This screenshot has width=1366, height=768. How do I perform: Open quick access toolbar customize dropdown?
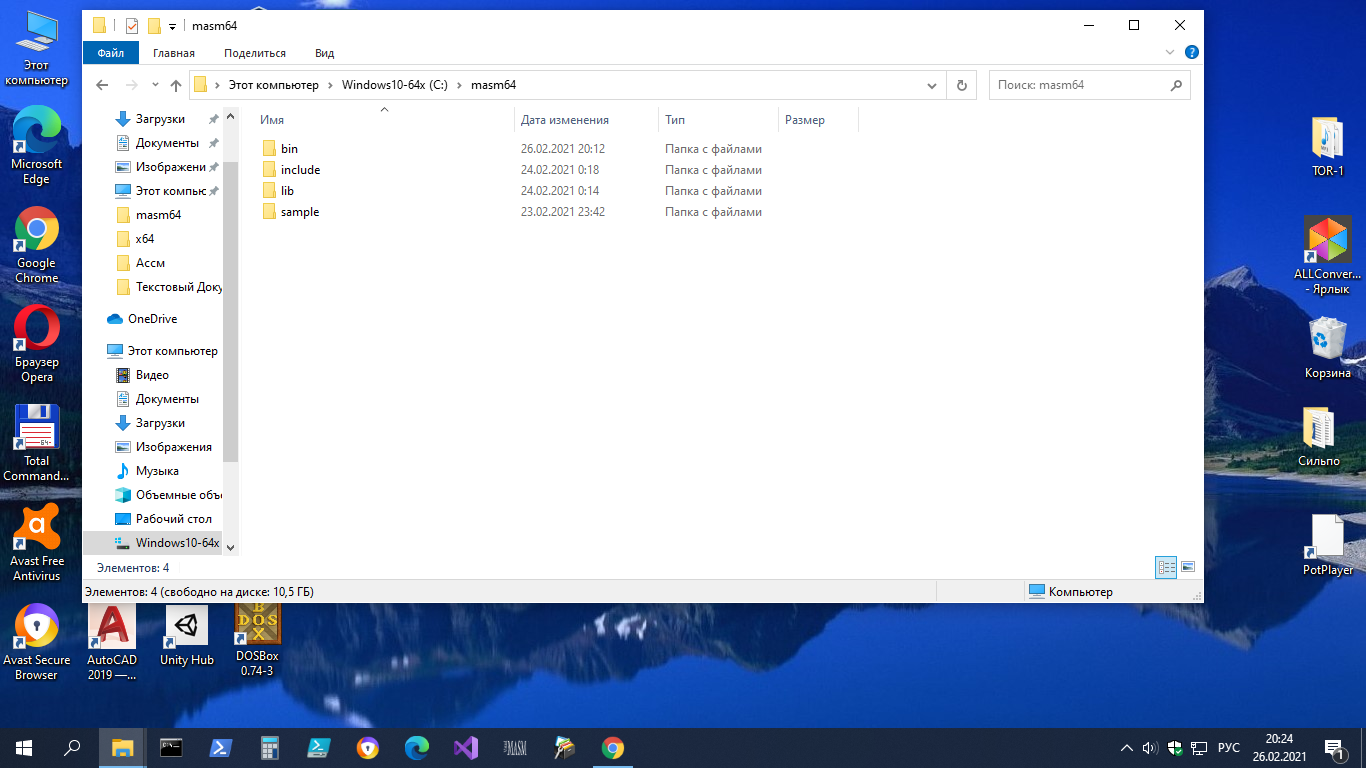173,26
